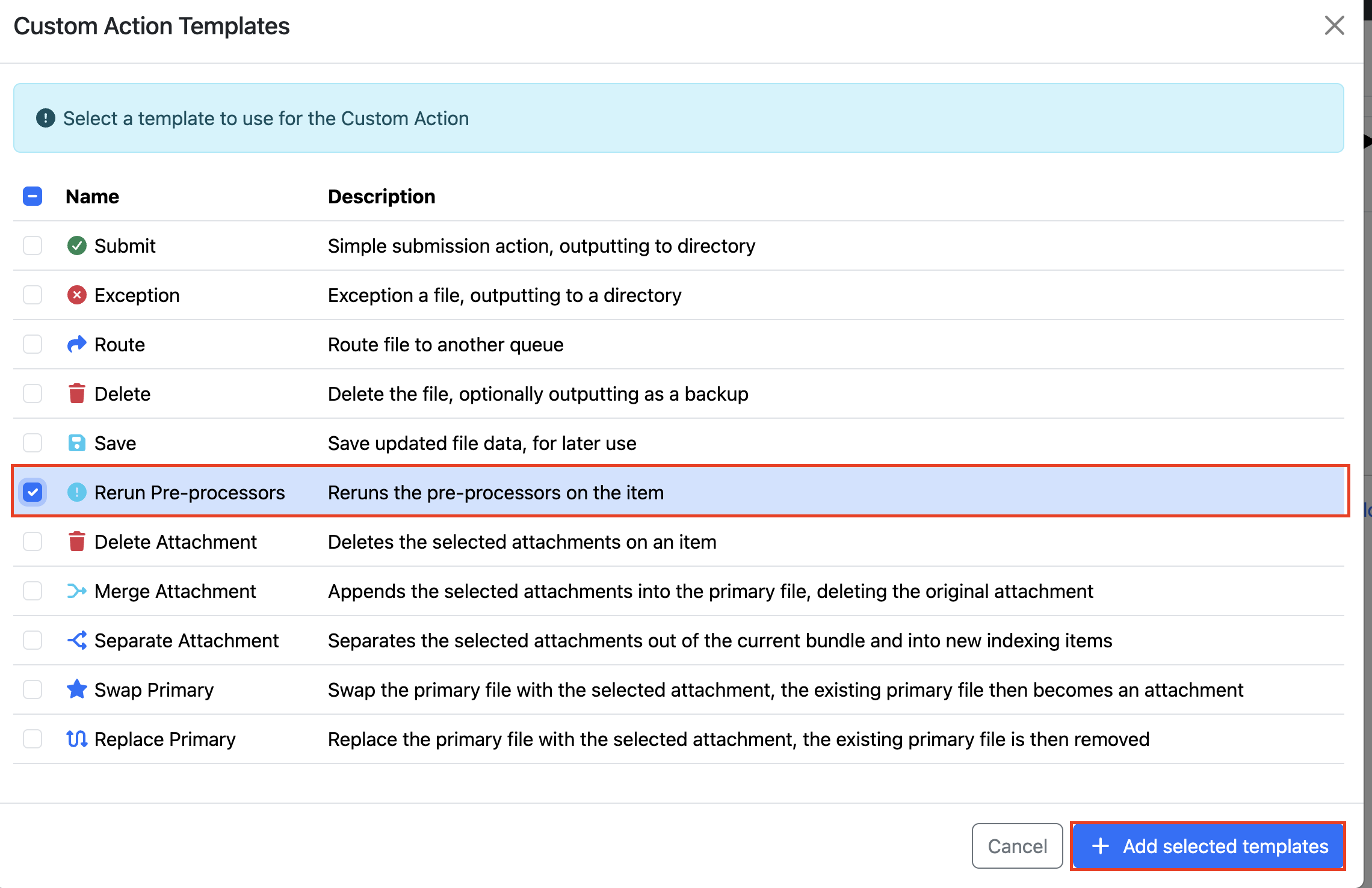Click 'Deletes the selected attachments on an item'

click(522, 541)
